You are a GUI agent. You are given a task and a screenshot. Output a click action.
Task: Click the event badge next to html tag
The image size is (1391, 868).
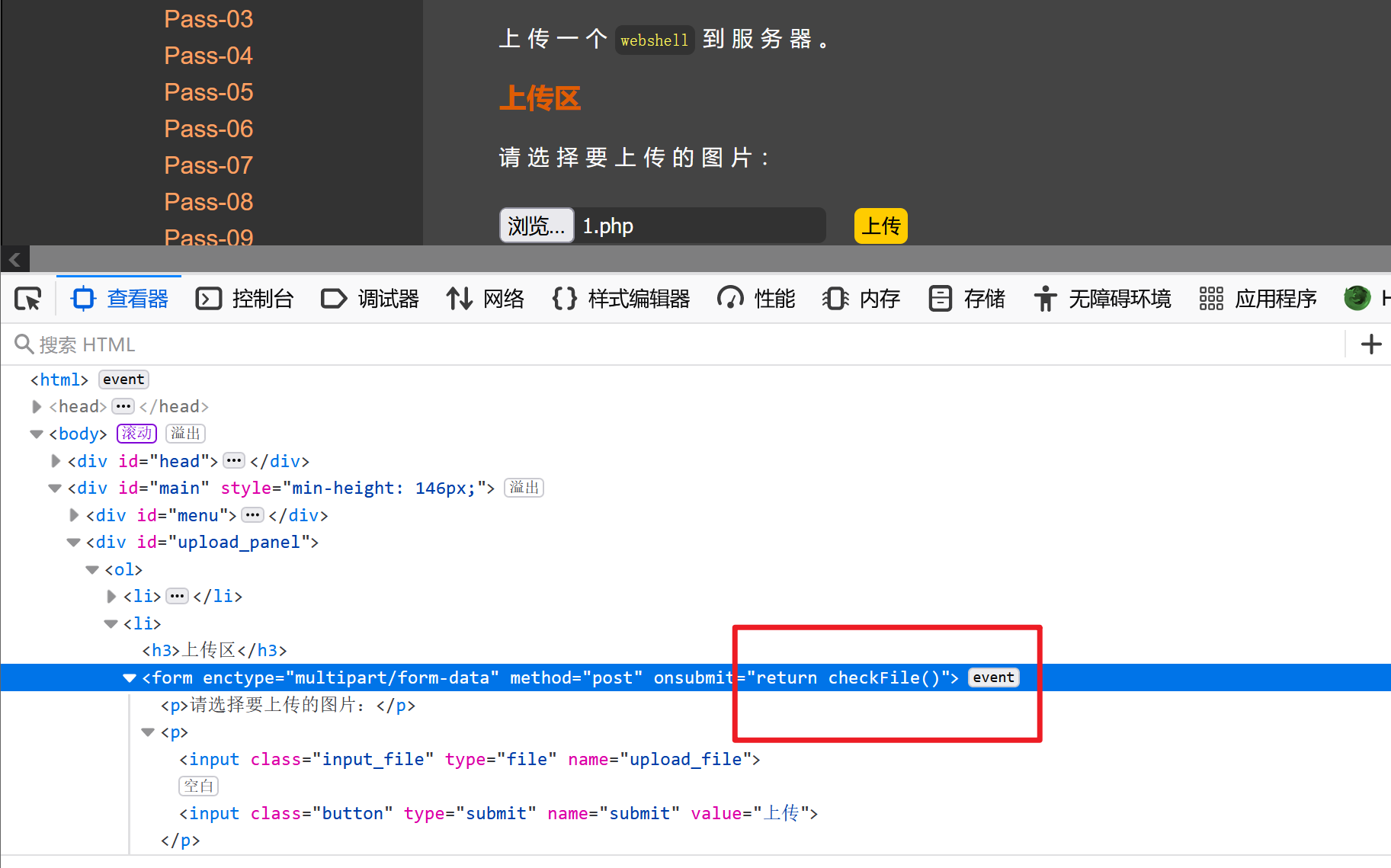[x=123, y=380]
